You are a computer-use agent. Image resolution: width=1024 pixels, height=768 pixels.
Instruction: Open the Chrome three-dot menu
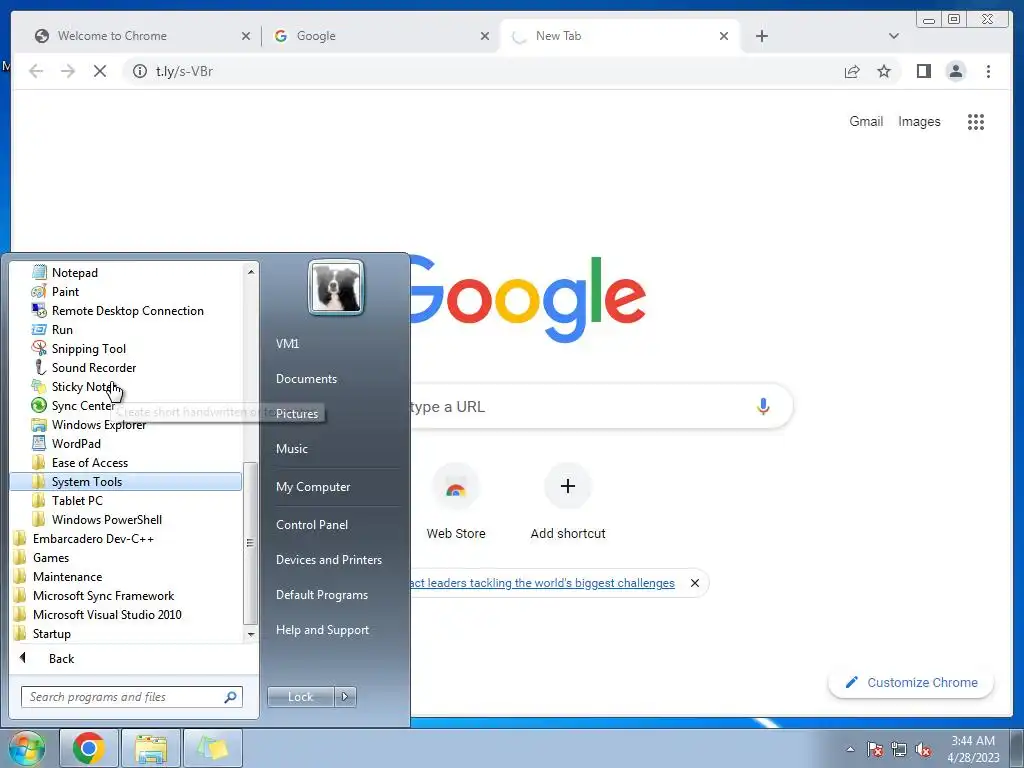[988, 71]
